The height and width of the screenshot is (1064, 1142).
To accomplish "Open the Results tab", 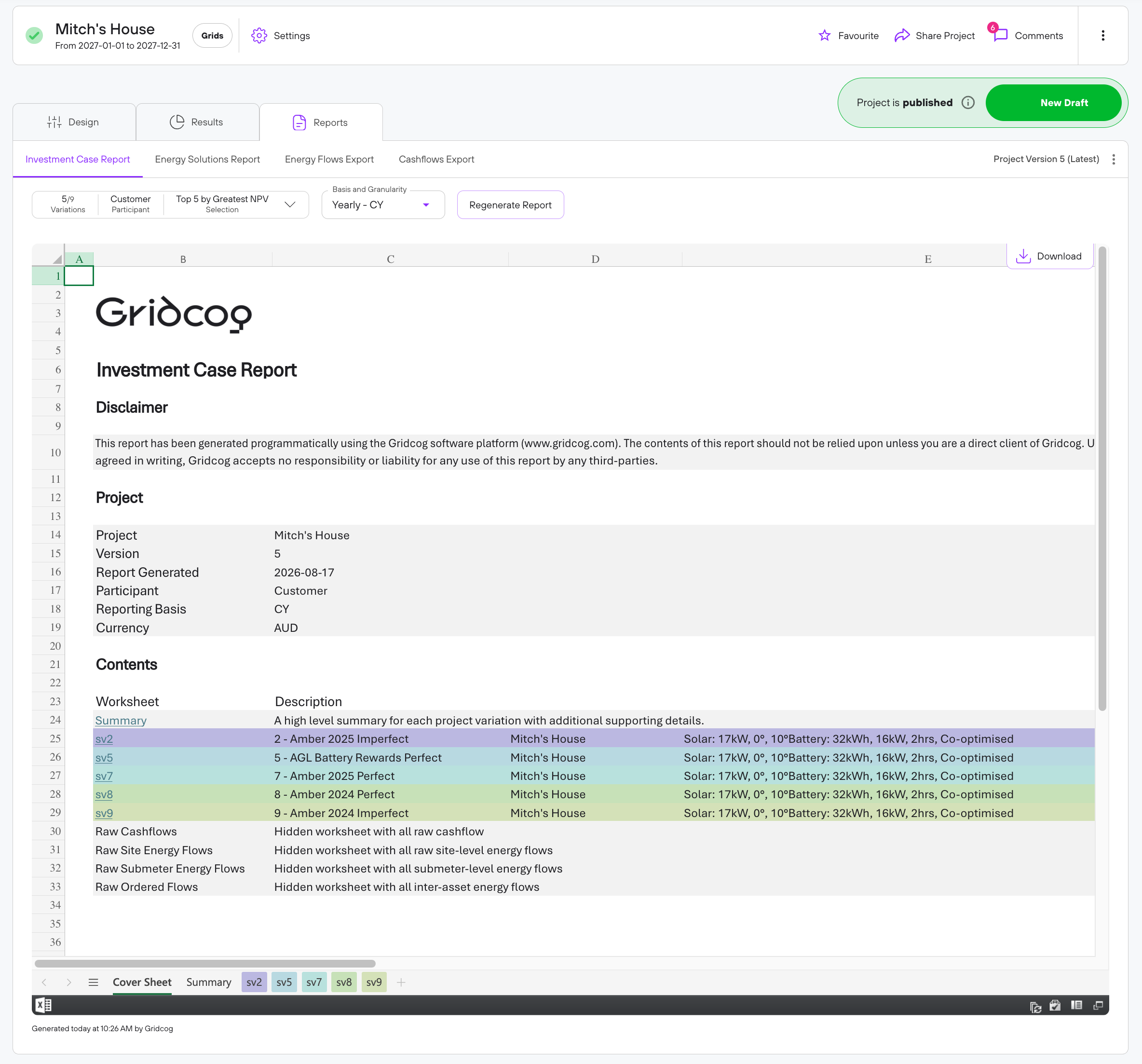I will click(198, 122).
